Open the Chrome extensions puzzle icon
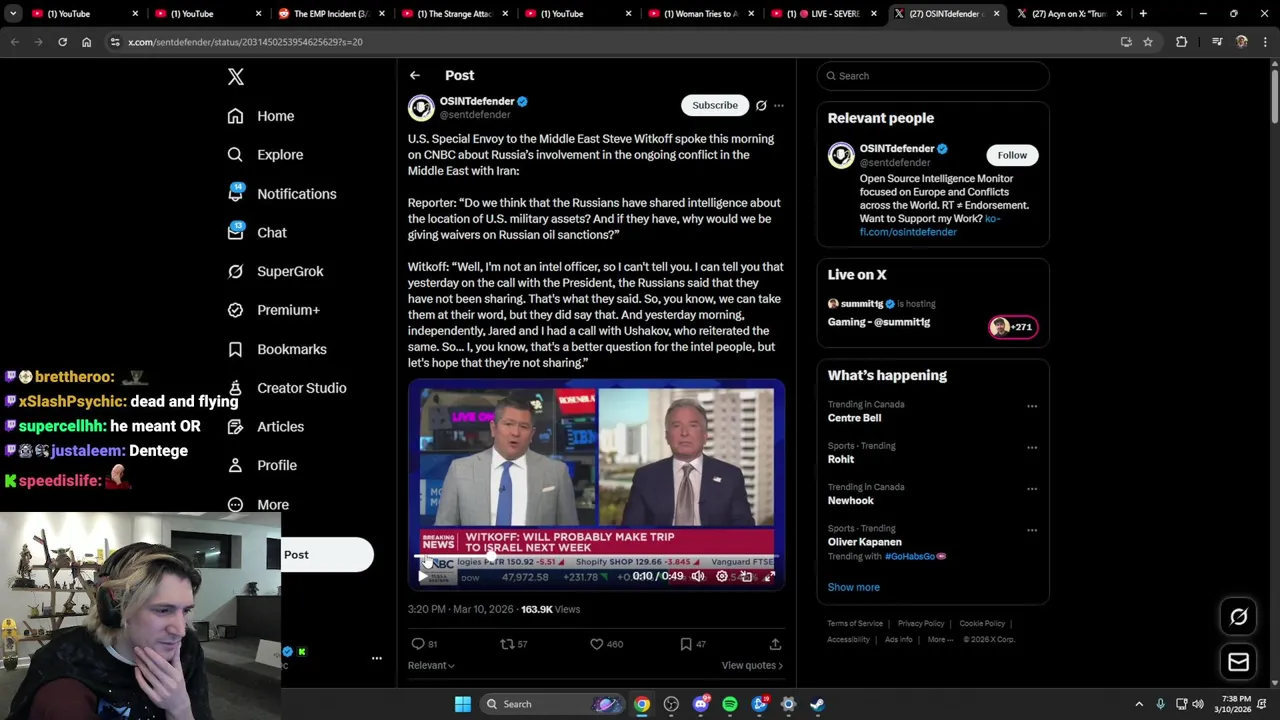 point(1181,42)
